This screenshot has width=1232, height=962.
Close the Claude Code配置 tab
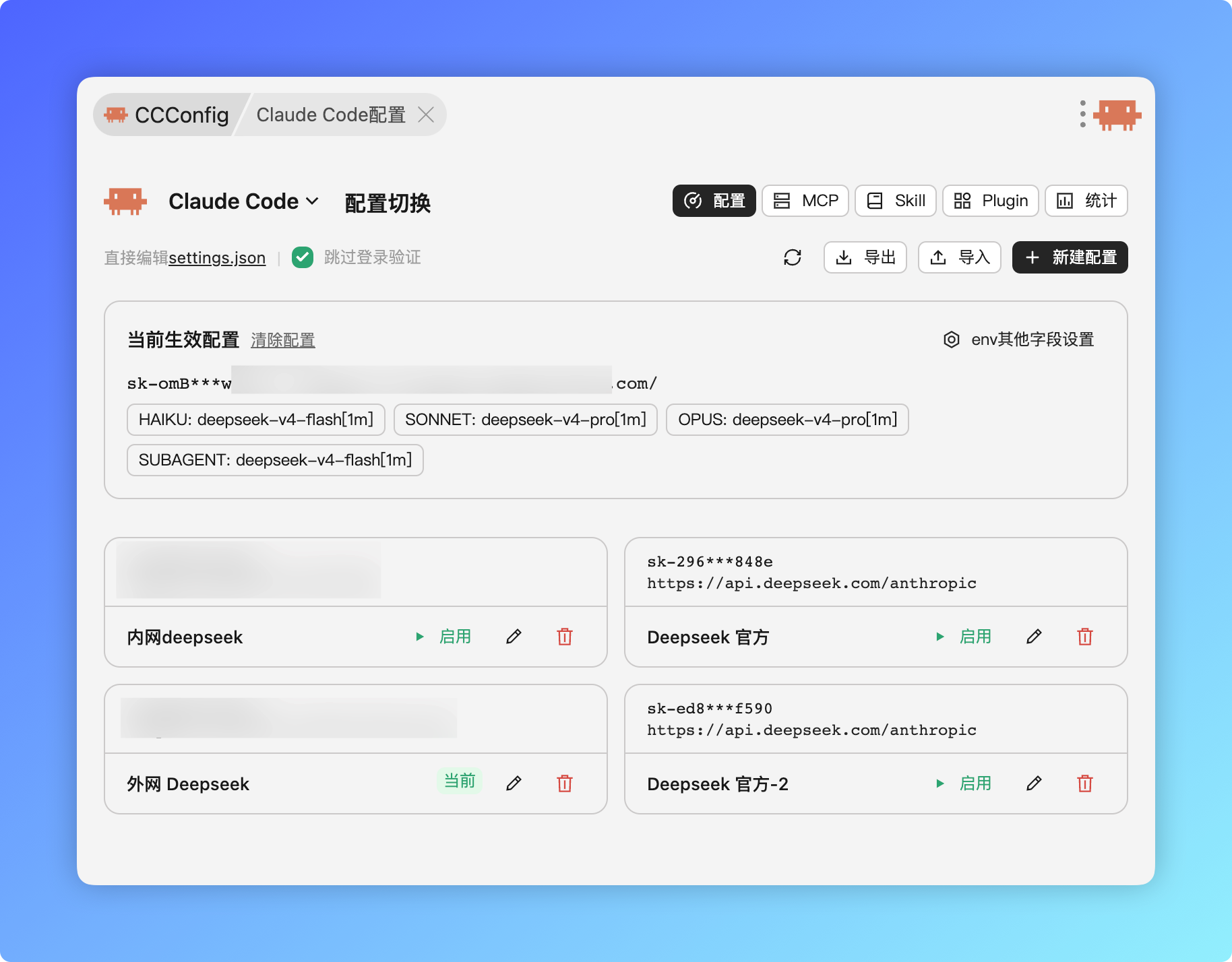coord(426,115)
